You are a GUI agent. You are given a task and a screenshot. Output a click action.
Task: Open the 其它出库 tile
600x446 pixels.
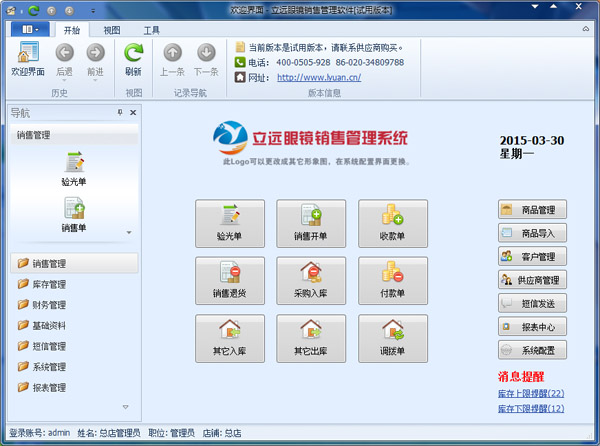click(x=311, y=339)
